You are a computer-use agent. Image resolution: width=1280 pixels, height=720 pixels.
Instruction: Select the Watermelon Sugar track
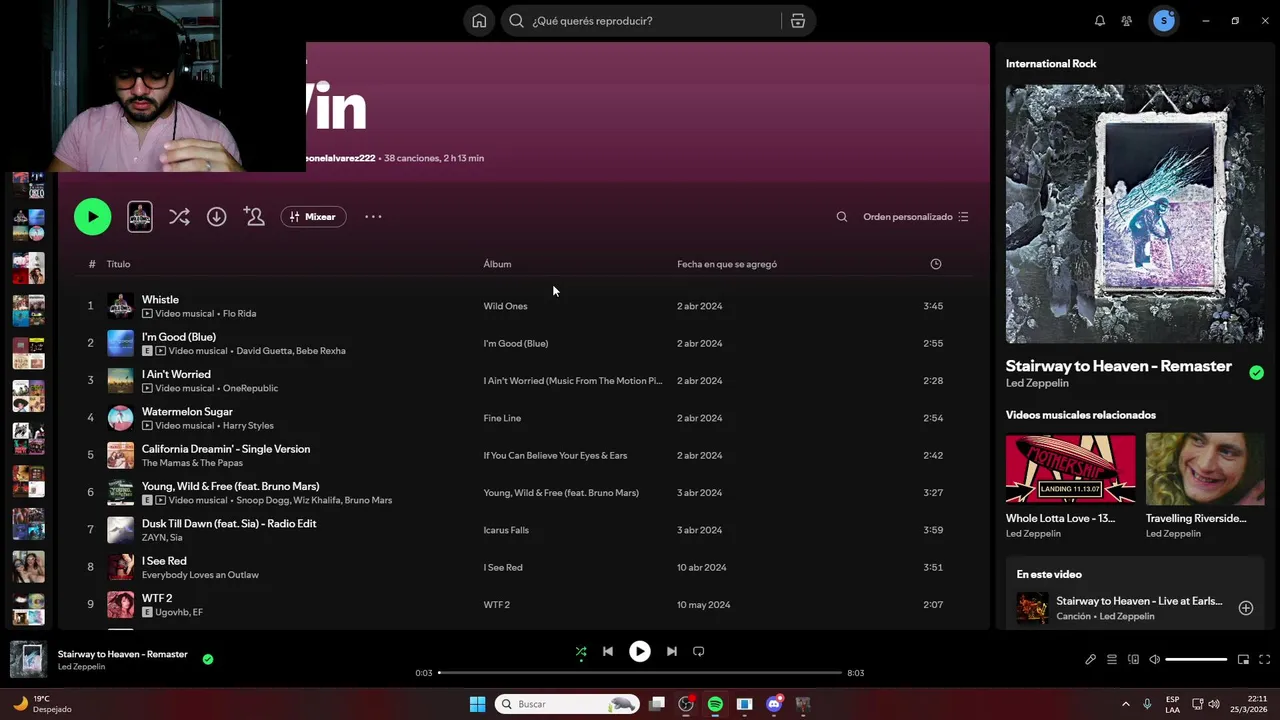(x=187, y=412)
